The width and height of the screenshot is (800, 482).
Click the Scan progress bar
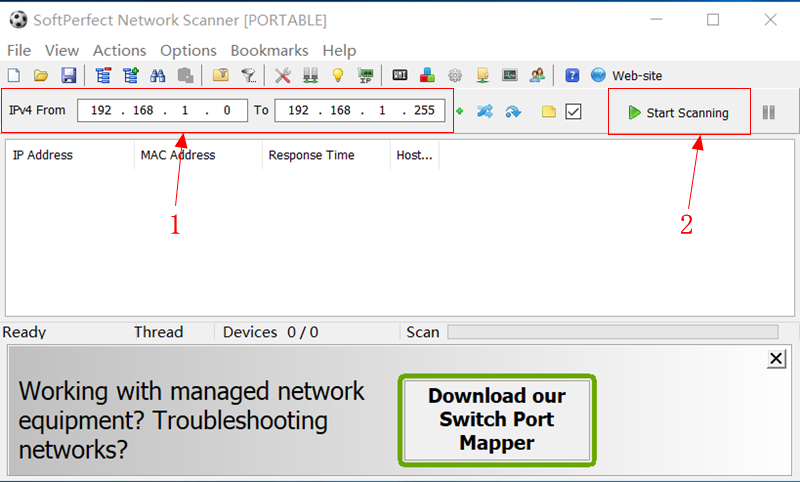coord(613,332)
